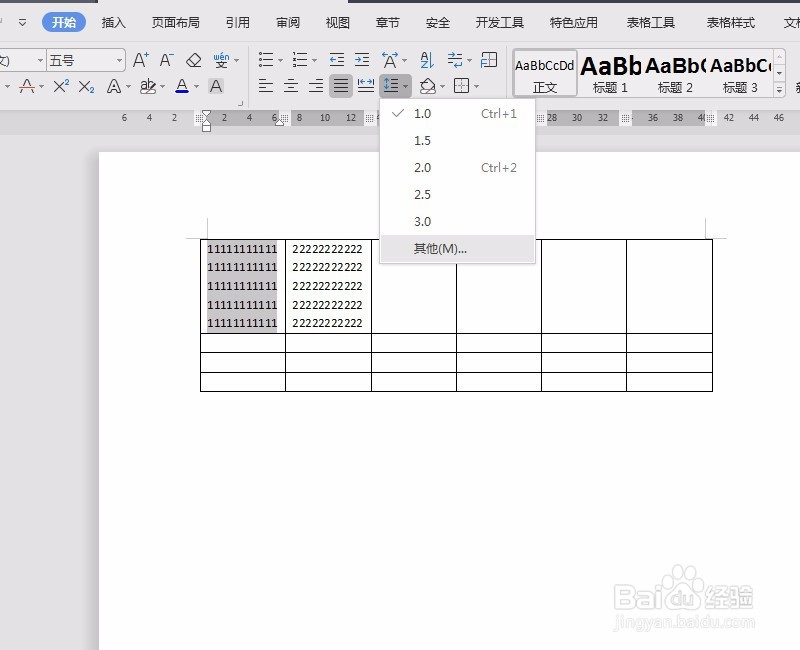
Task: Open the 页面布局 tab
Action: [x=176, y=22]
